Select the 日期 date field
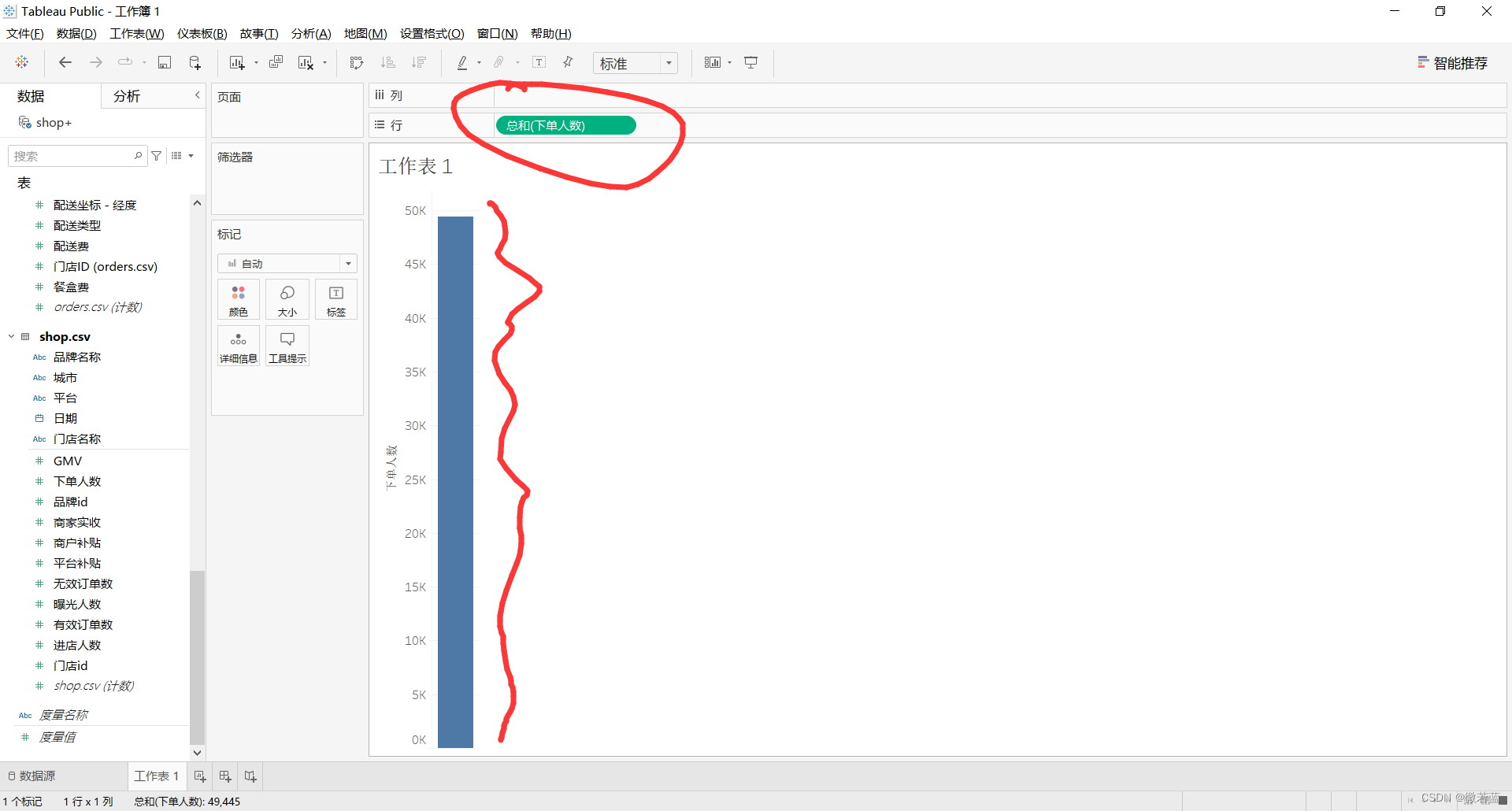The width and height of the screenshot is (1512, 811). (65, 418)
